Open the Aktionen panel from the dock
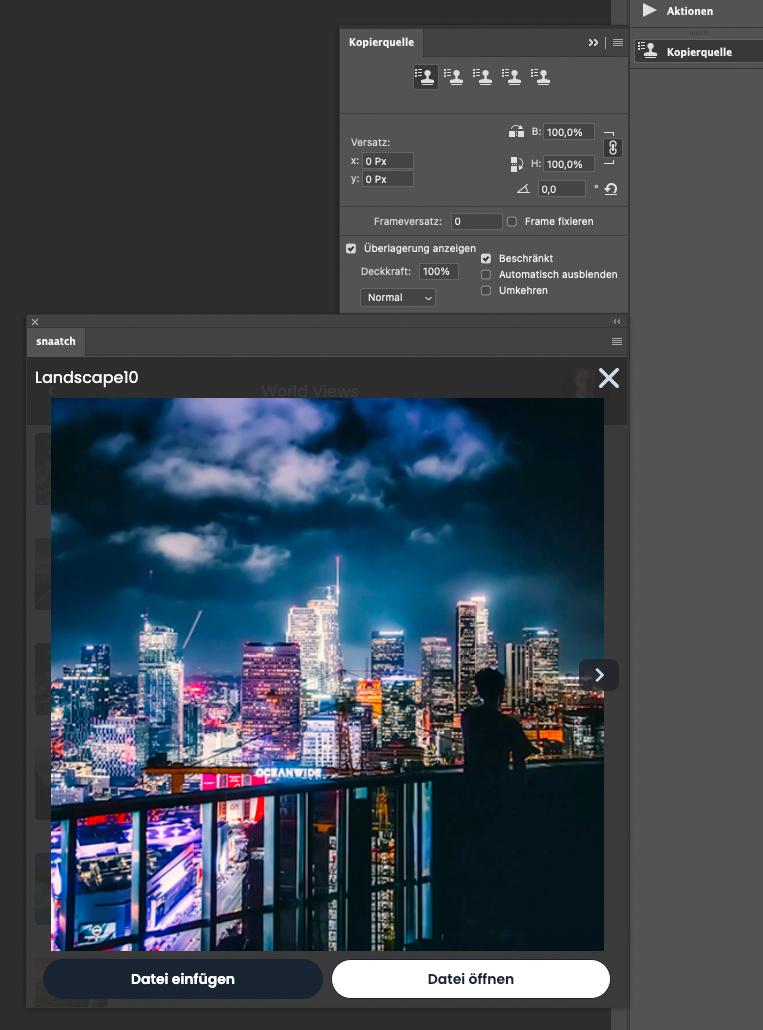763x1030 pixels. 689,11
